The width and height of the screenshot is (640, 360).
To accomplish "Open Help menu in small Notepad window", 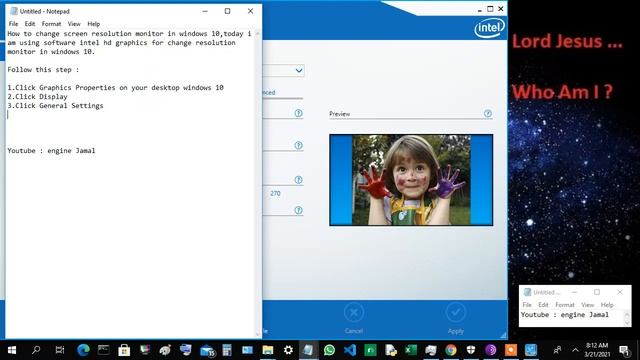I will click(x=607, y=304).
